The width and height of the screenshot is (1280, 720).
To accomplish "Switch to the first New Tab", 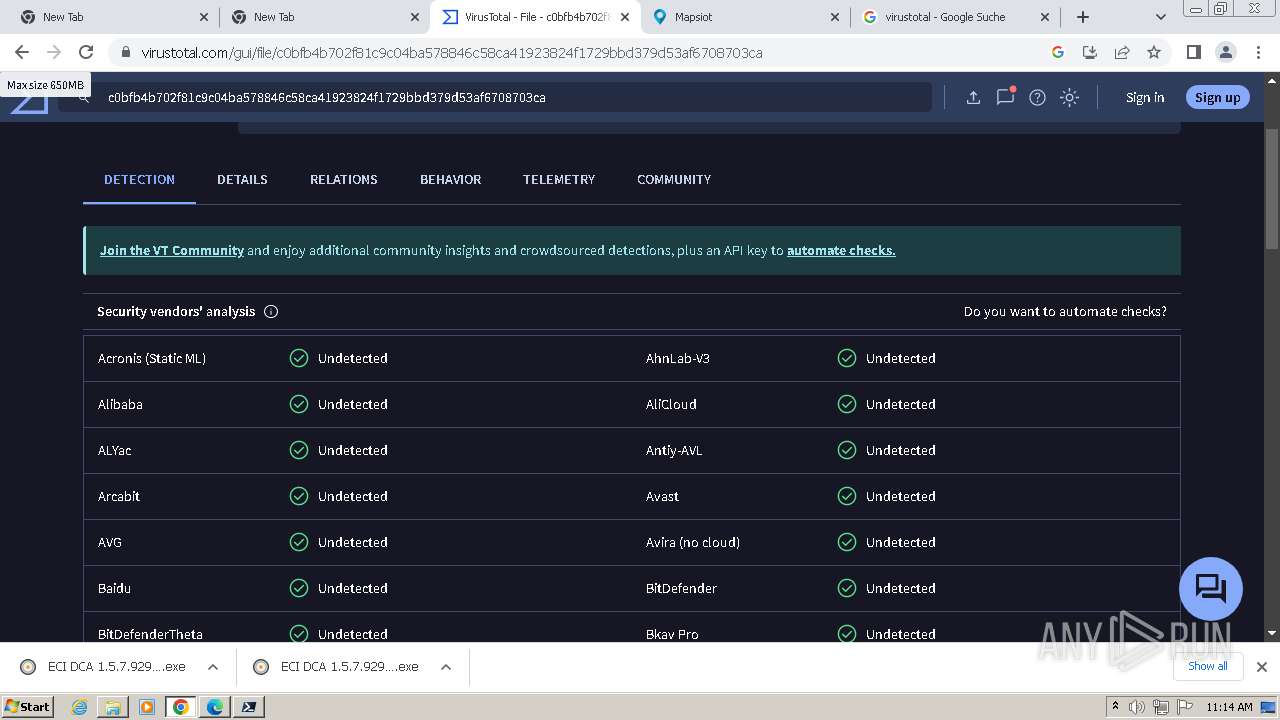I will point(115,17).
